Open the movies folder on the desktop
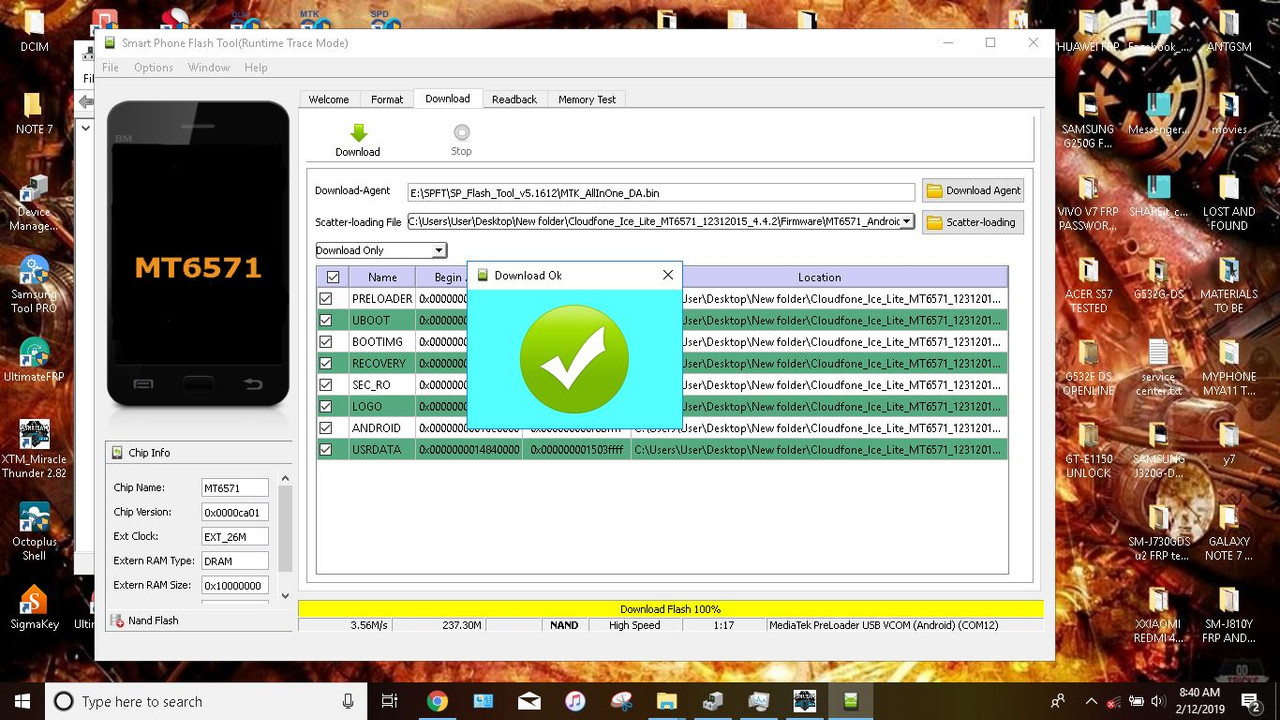Viewport: 1280px width, 720px height. click(1229, 113)
